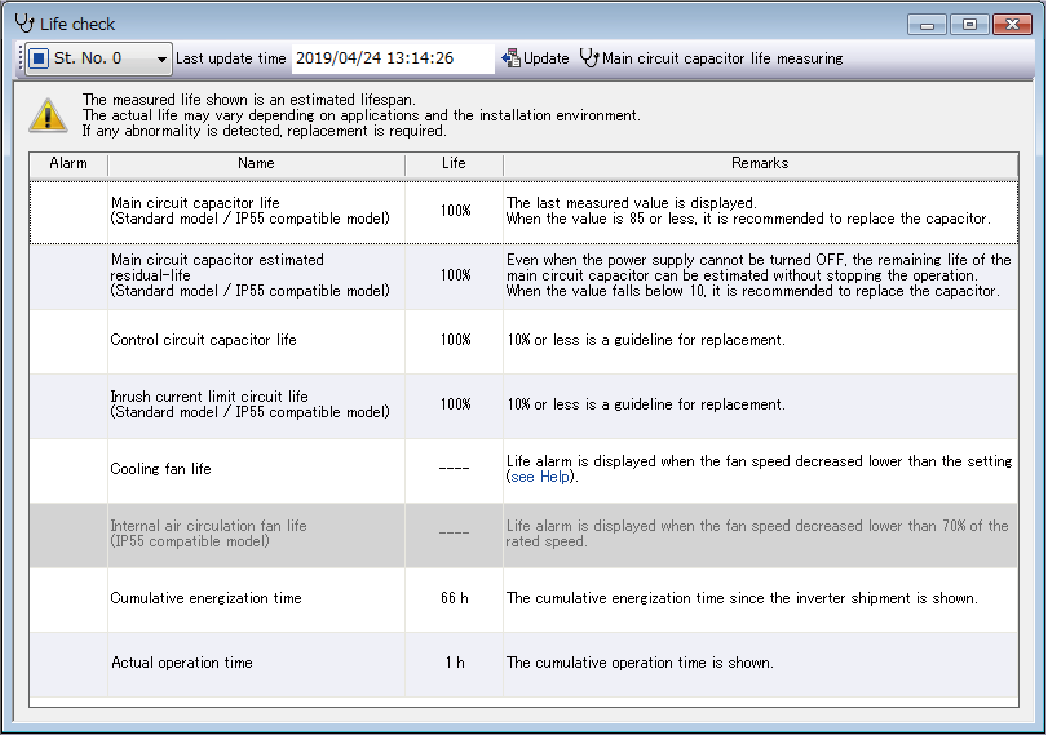Click the Name column header
The width and height of the screenshot is (1046, 735).
(256, 163)
